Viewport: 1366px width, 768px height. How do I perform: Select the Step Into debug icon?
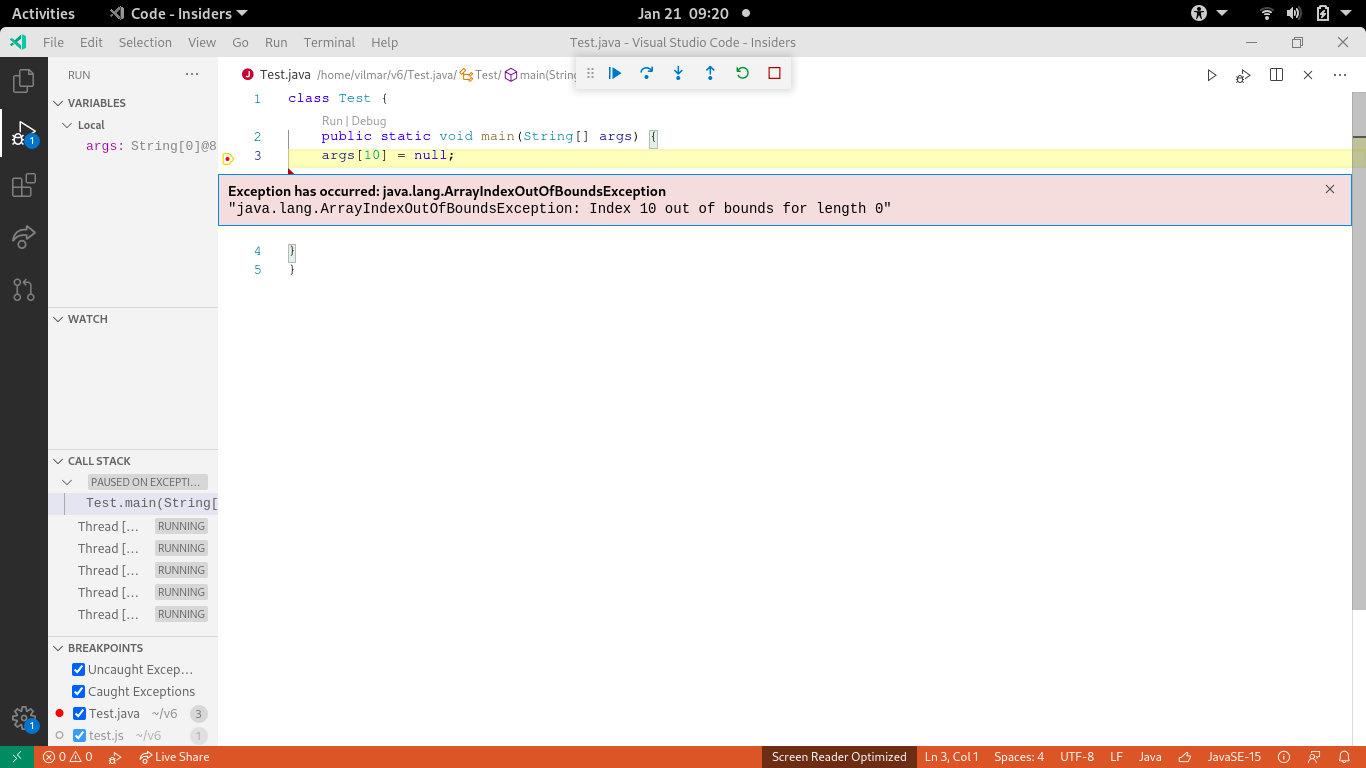point(678,73)
